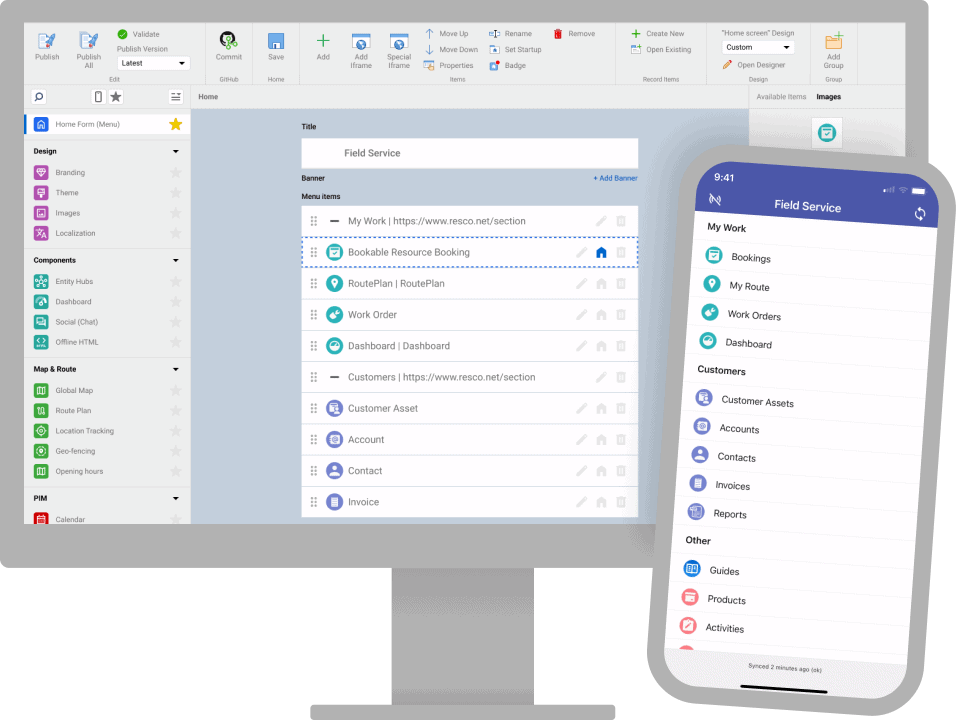
Task: Toggle the favorite star for Entity Hubs
Action: click(x=176, y=282)
